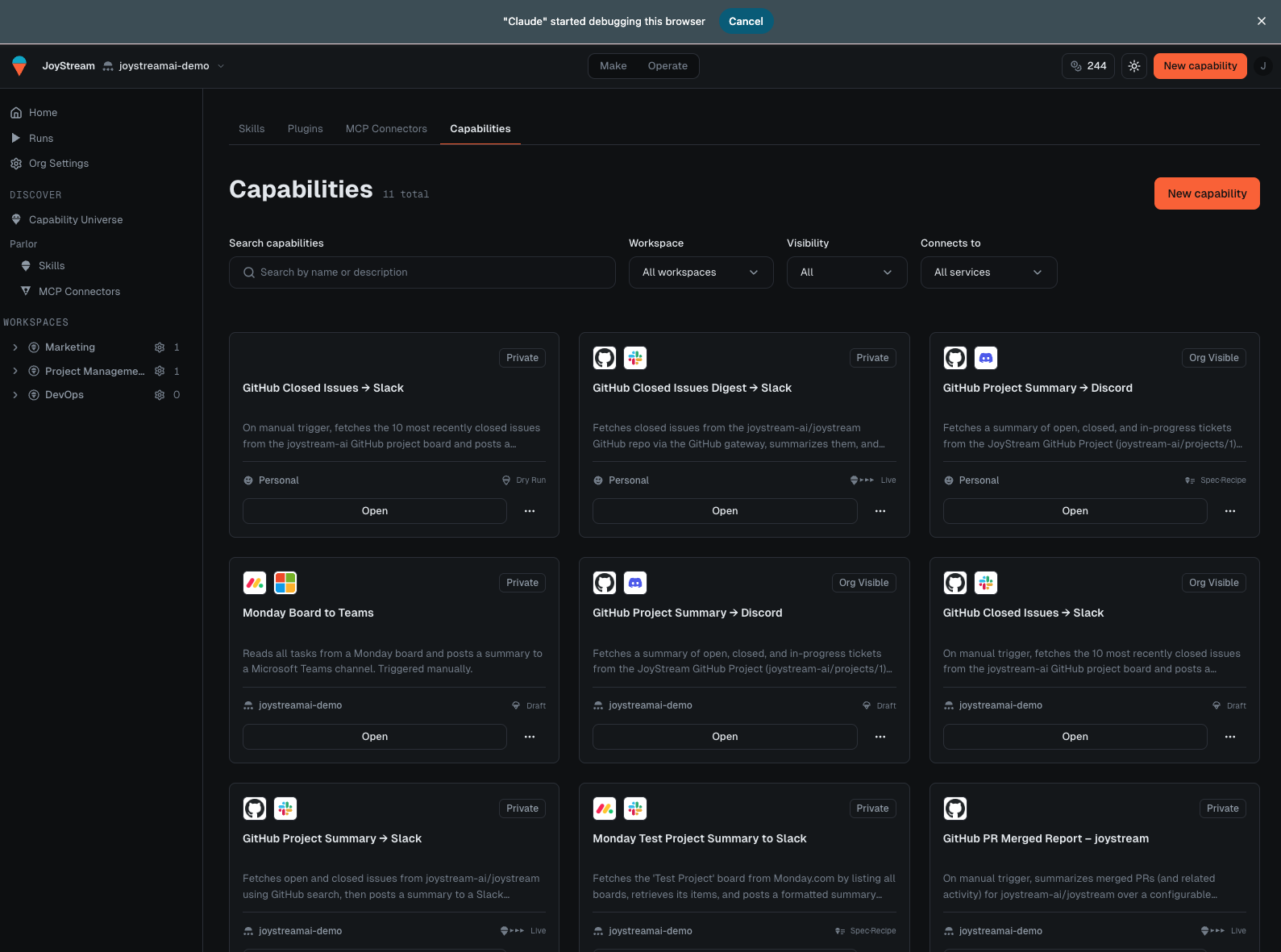Click the JoyStream logo icon
This screenshot has height=952, width=1281.
pos(19,66)
